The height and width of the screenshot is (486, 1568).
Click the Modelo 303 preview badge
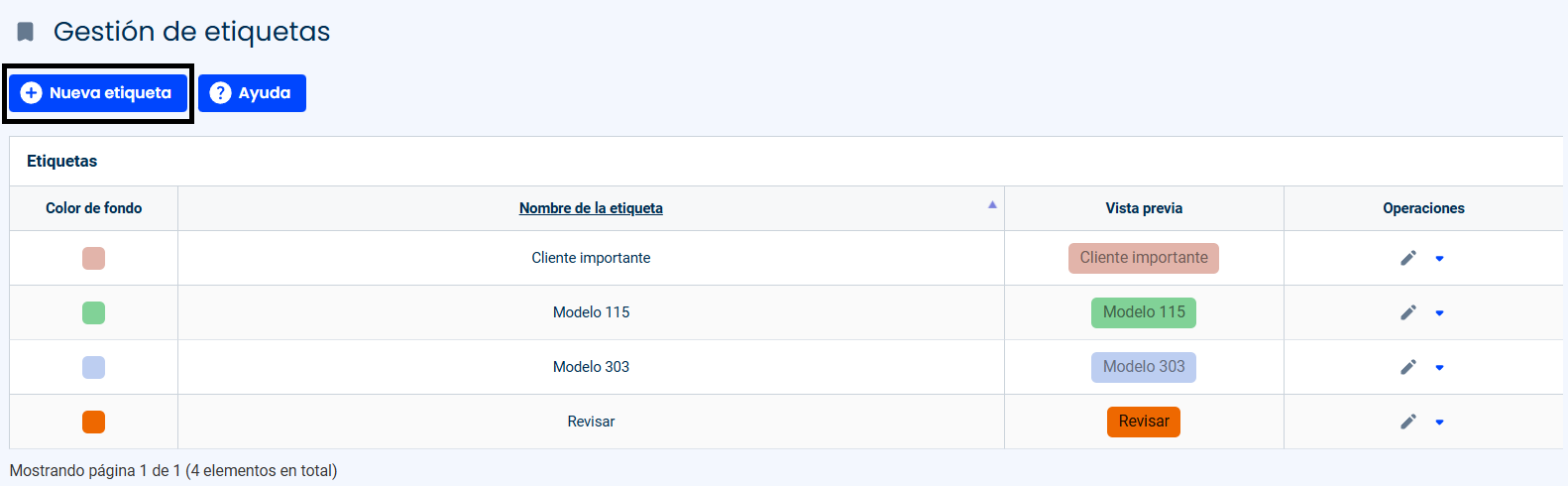pos(1144,367)
